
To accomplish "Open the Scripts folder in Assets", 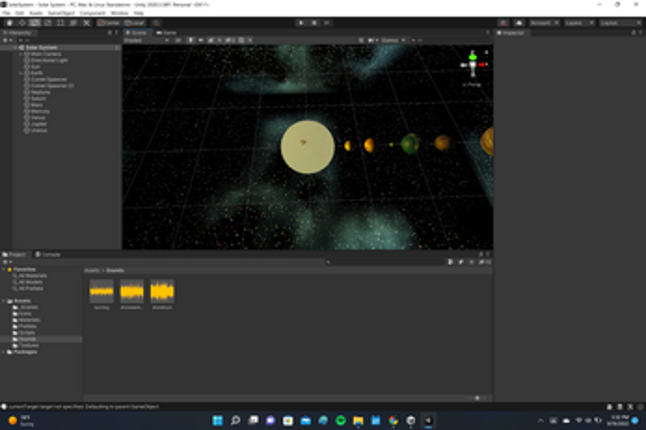I will click(x=27, y=333).
